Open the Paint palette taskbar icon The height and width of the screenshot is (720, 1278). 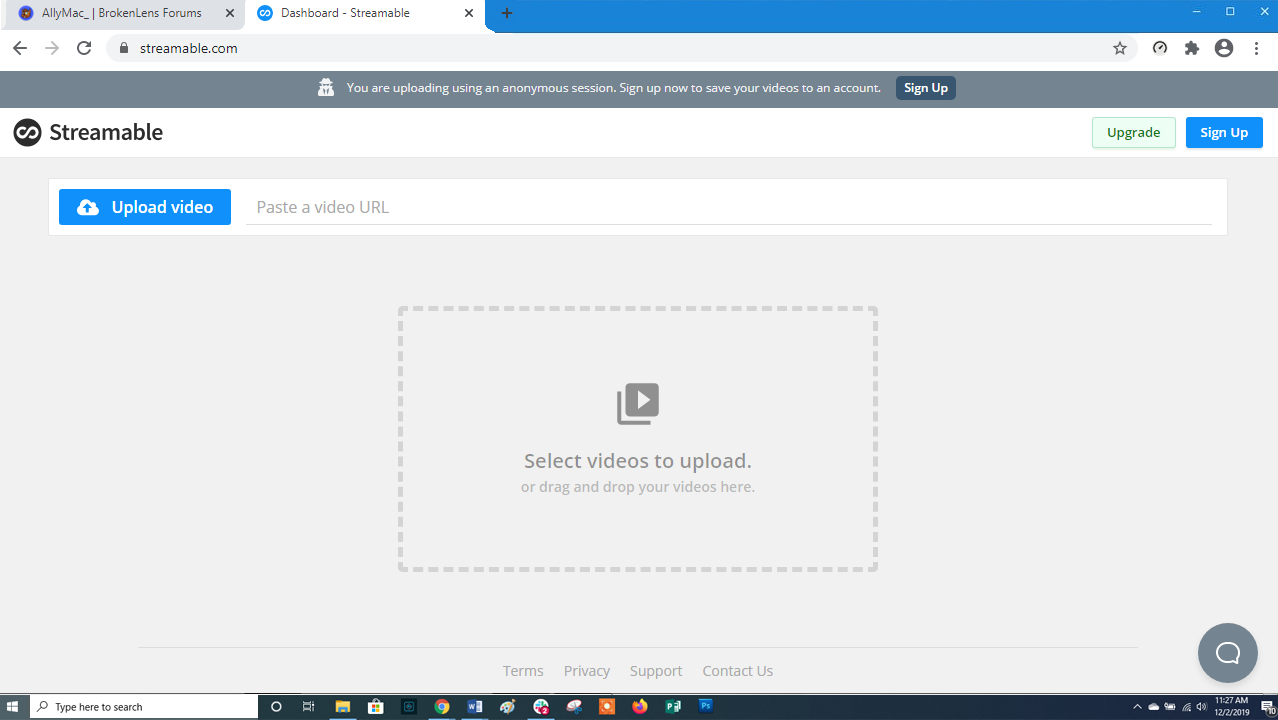[x=508, y=706]
